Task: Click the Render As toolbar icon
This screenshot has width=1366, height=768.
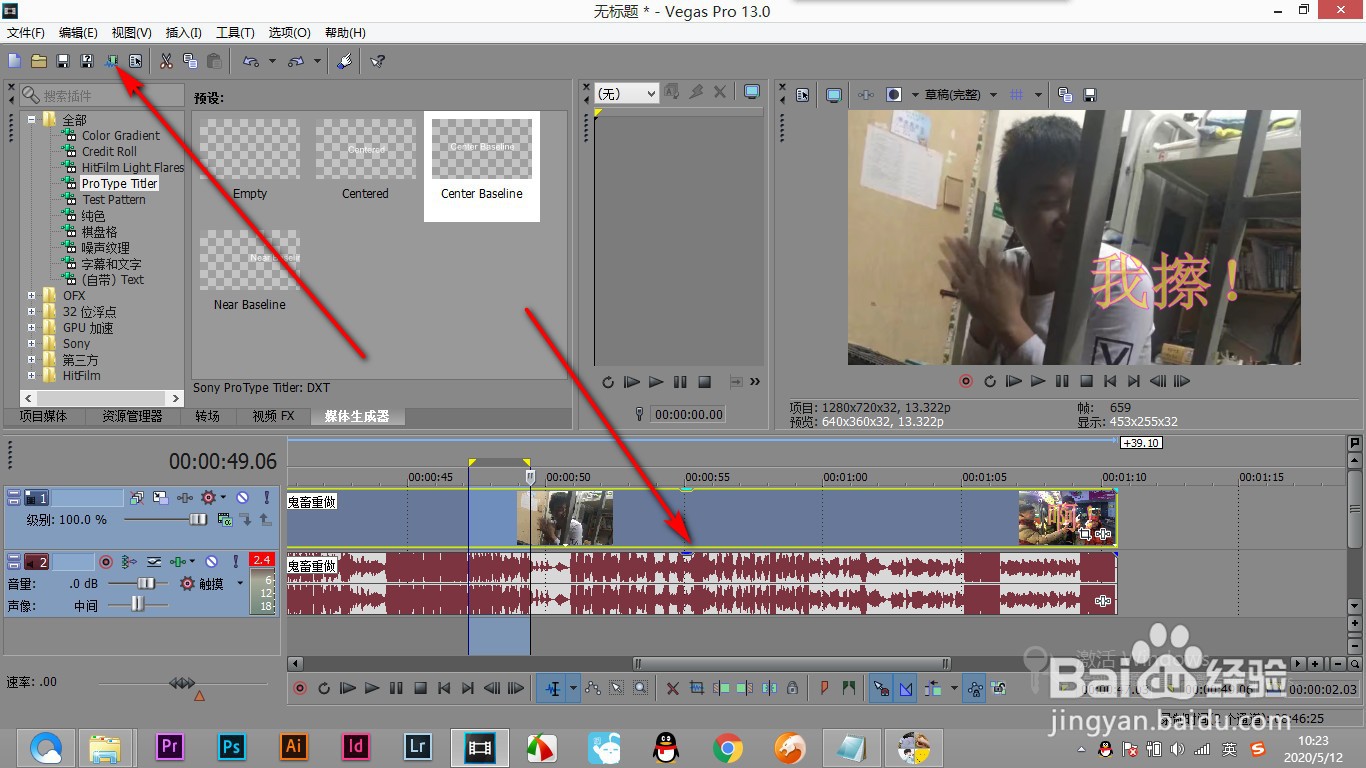Action: click(x=111, y=61)
